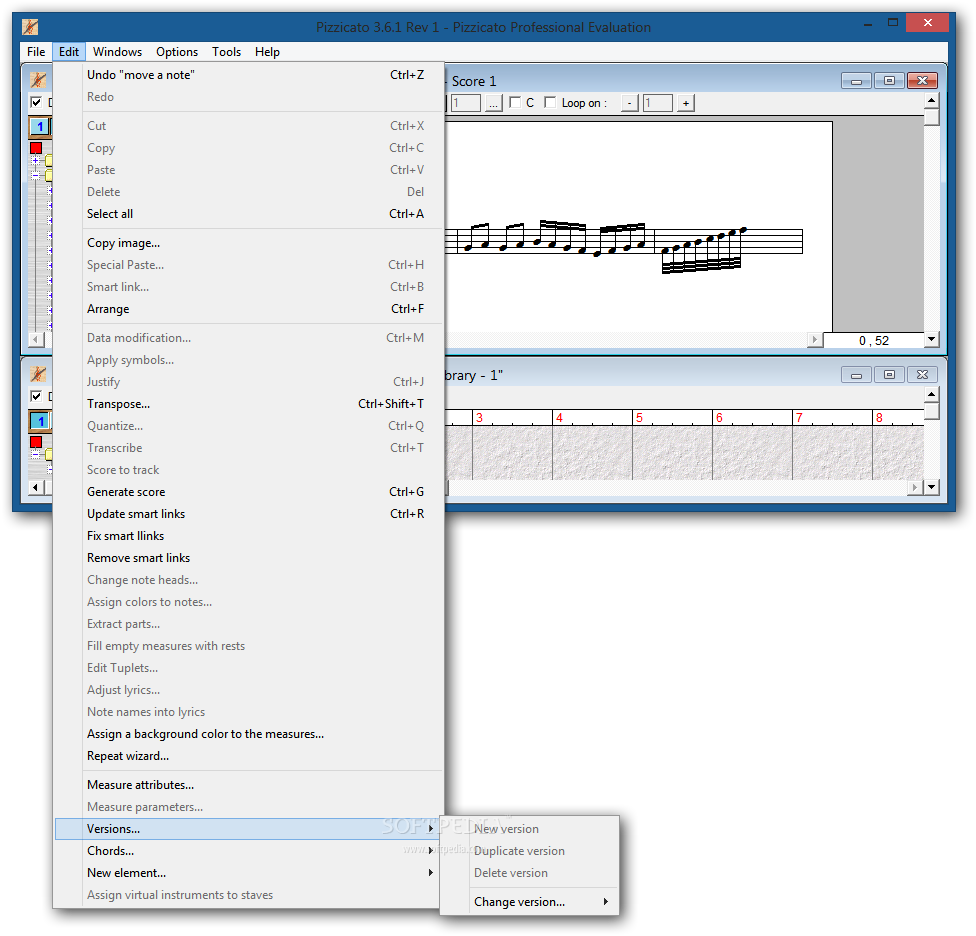Viewport: 976px width, 936px height.
Task: Choose Copy image...
Action: [x=249, y=243]
